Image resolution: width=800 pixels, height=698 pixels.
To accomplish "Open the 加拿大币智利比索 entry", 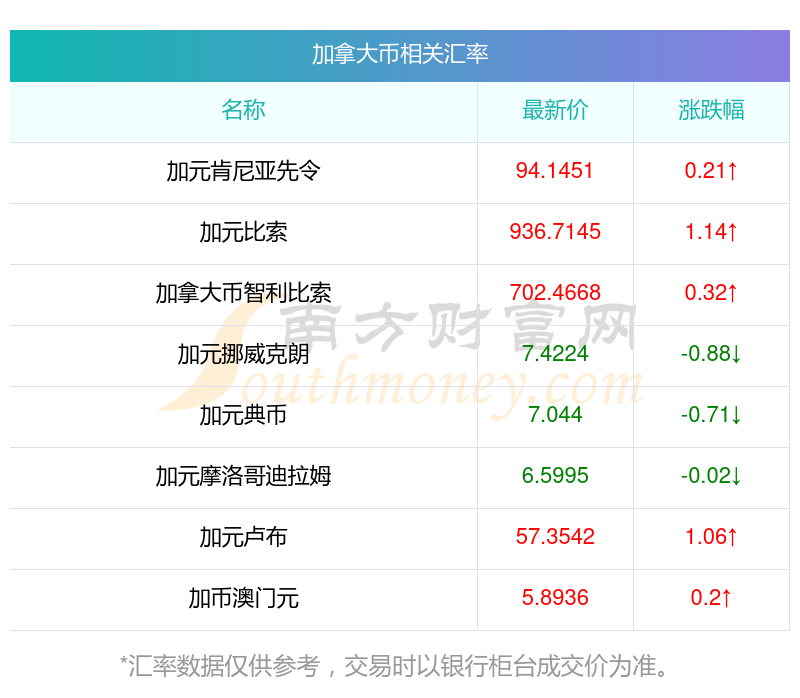I will [243, 293].
